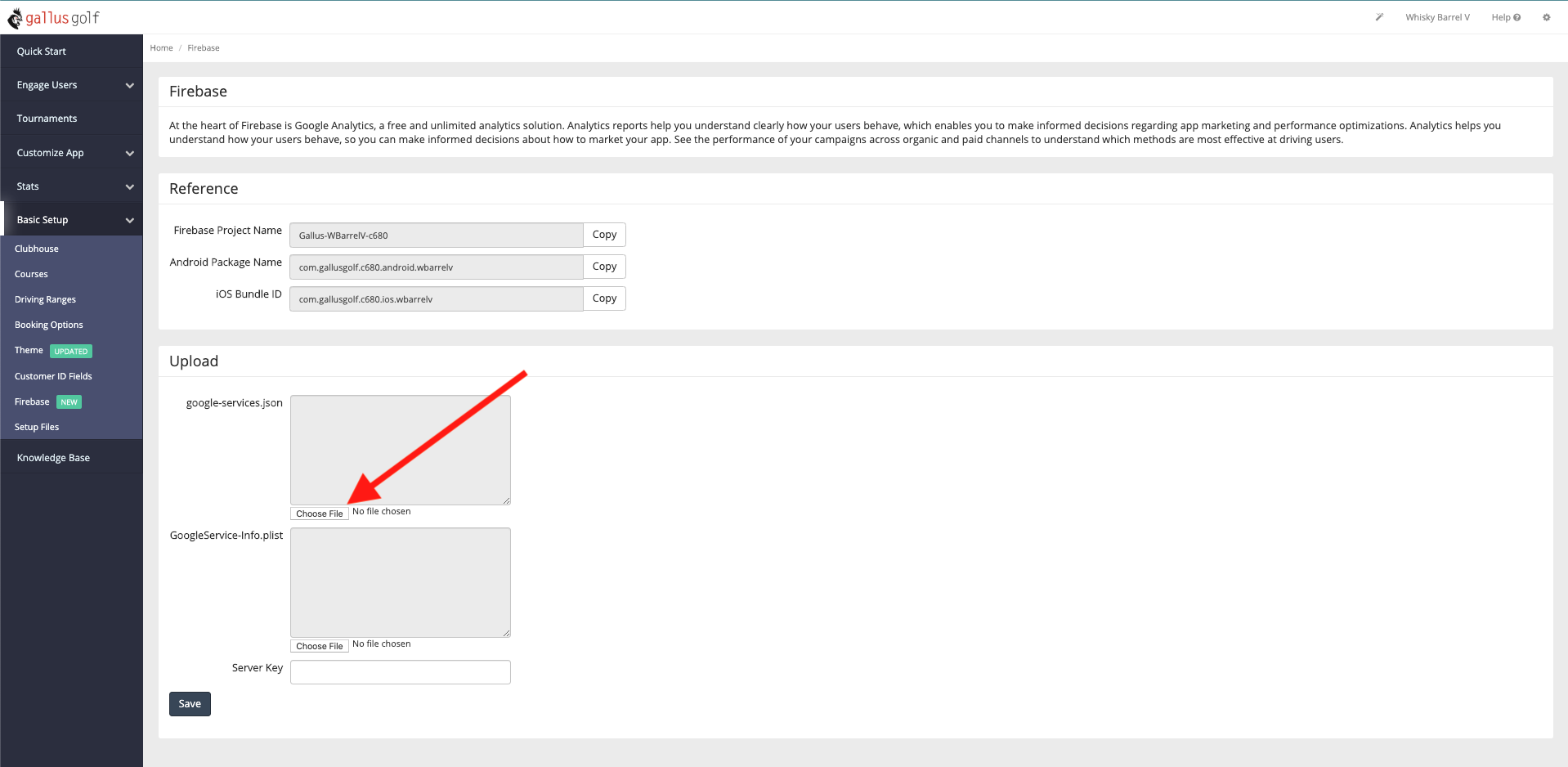Open the Setup Files page
The image size is (1568, 767).
click(37, 427)
